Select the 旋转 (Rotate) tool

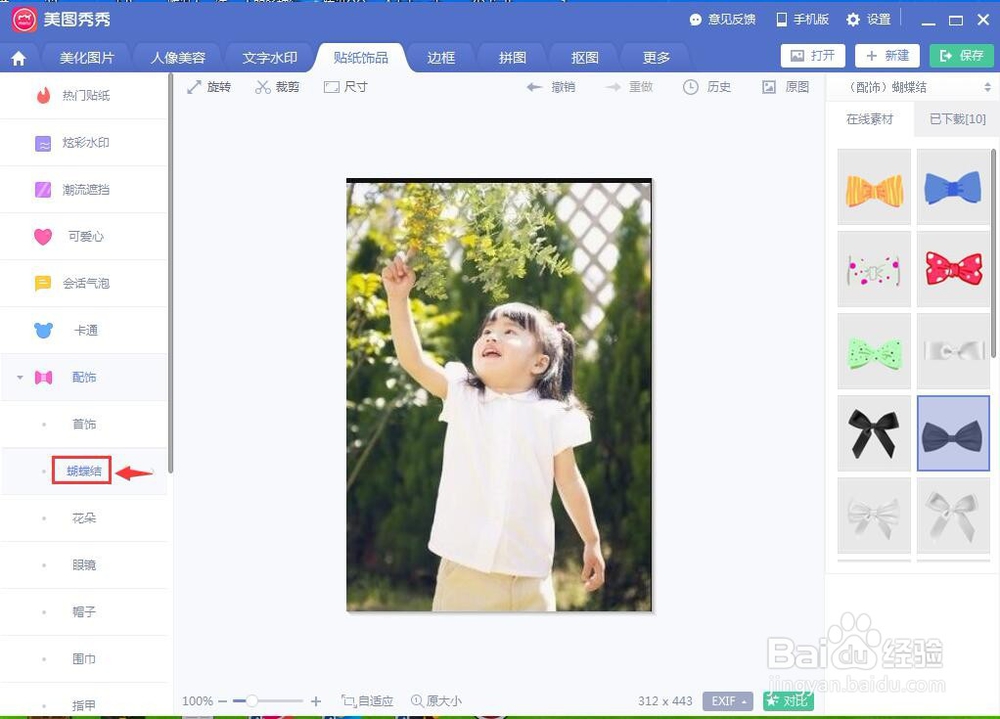209,87
